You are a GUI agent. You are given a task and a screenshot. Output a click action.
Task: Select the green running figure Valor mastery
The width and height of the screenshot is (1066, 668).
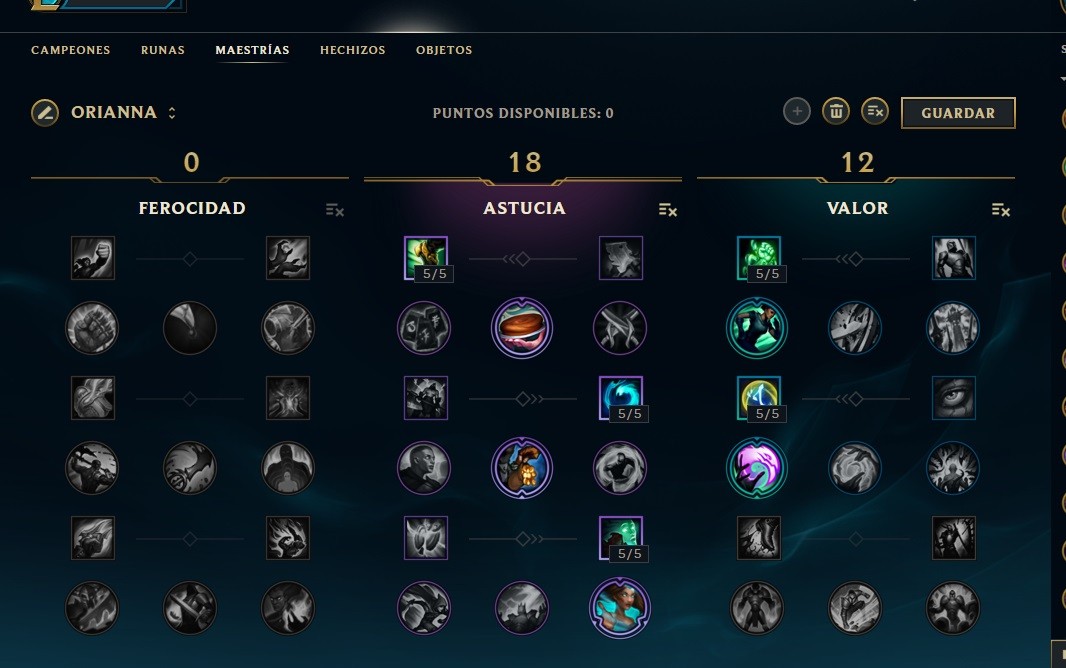[757, 328]
